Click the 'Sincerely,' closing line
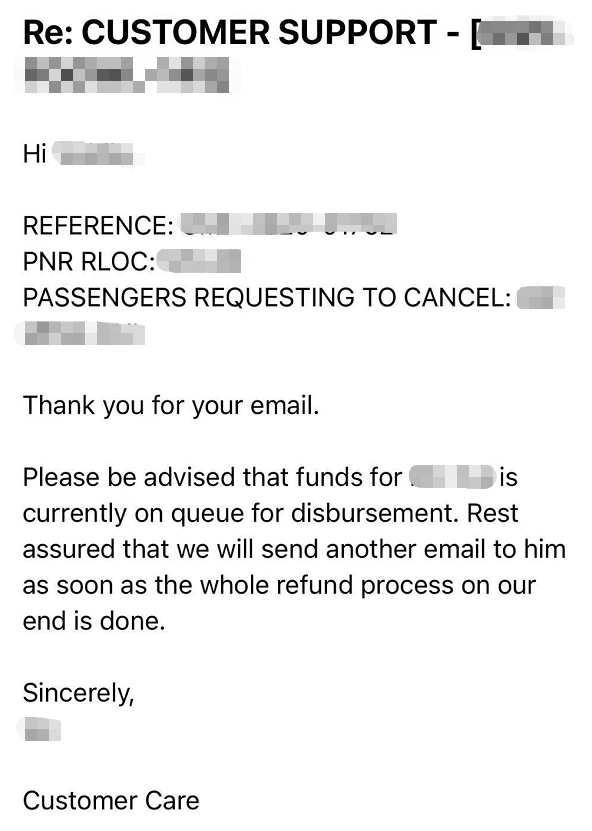 [78, 693]
